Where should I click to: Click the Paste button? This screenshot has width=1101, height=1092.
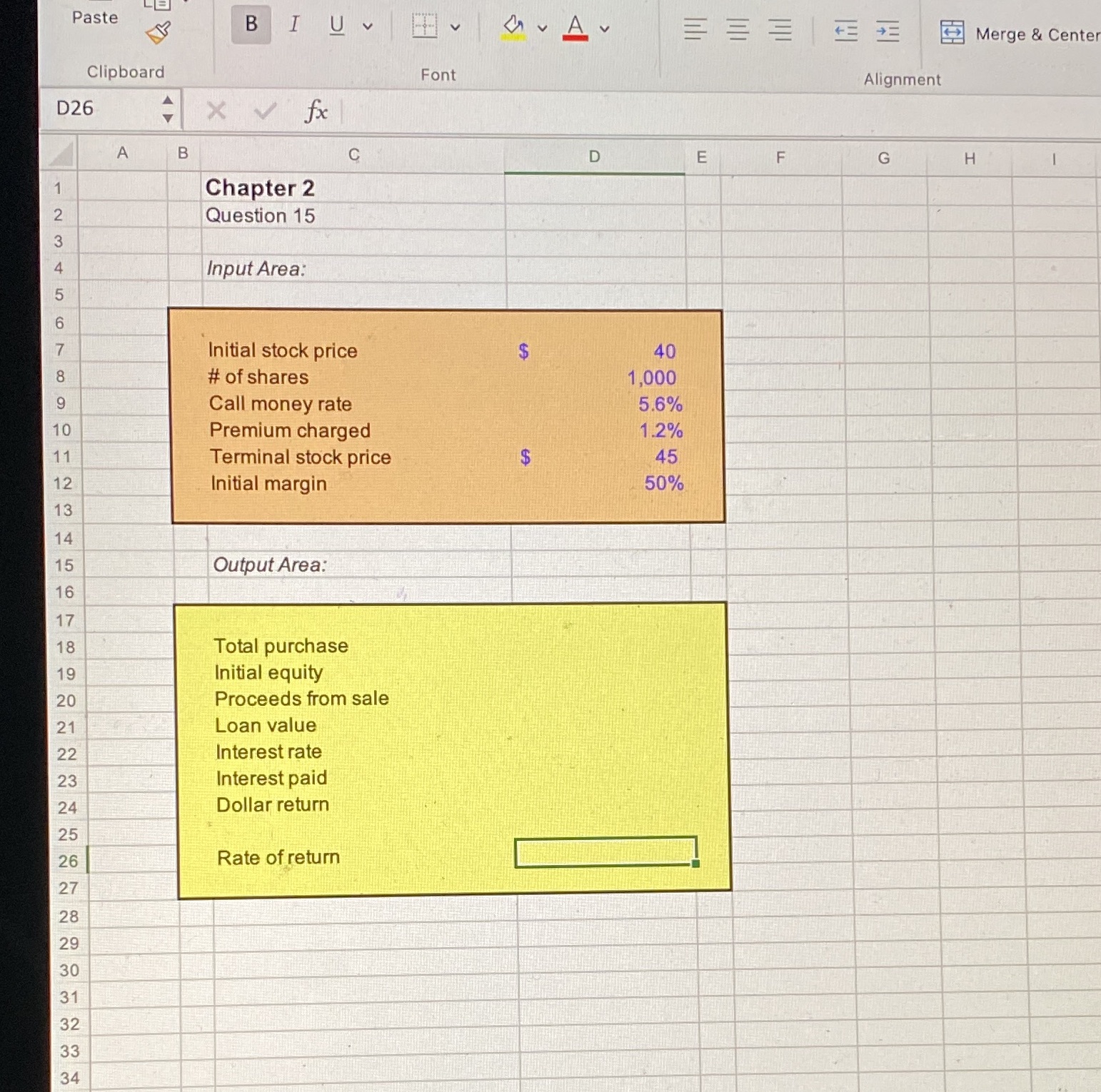(95, 18)
